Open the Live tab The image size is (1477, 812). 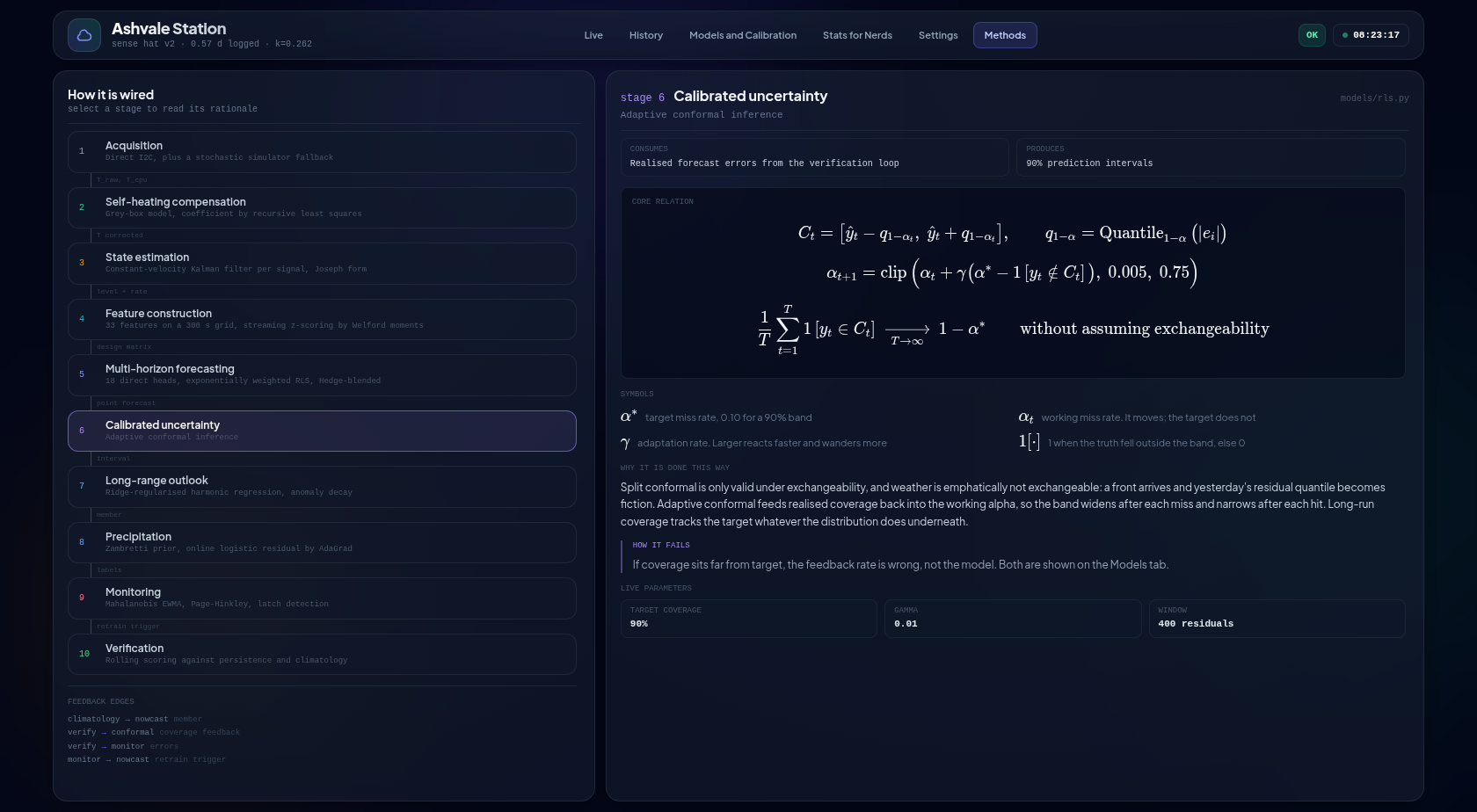click(593, 35)
